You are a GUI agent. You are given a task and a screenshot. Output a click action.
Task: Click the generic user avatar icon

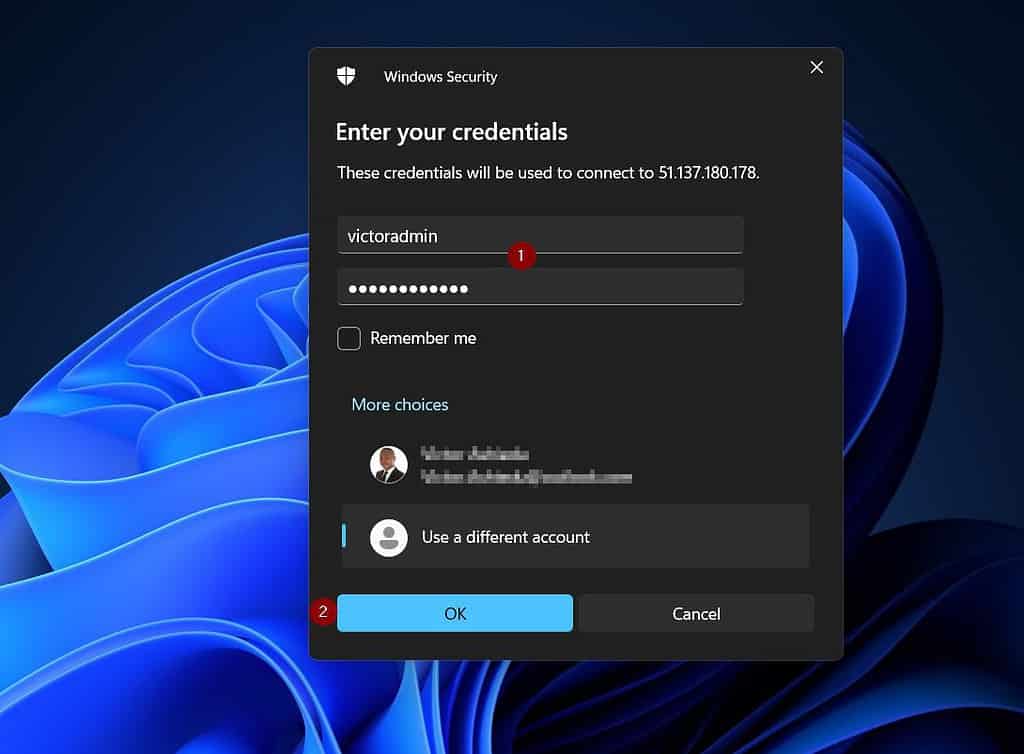click(389, 537)
